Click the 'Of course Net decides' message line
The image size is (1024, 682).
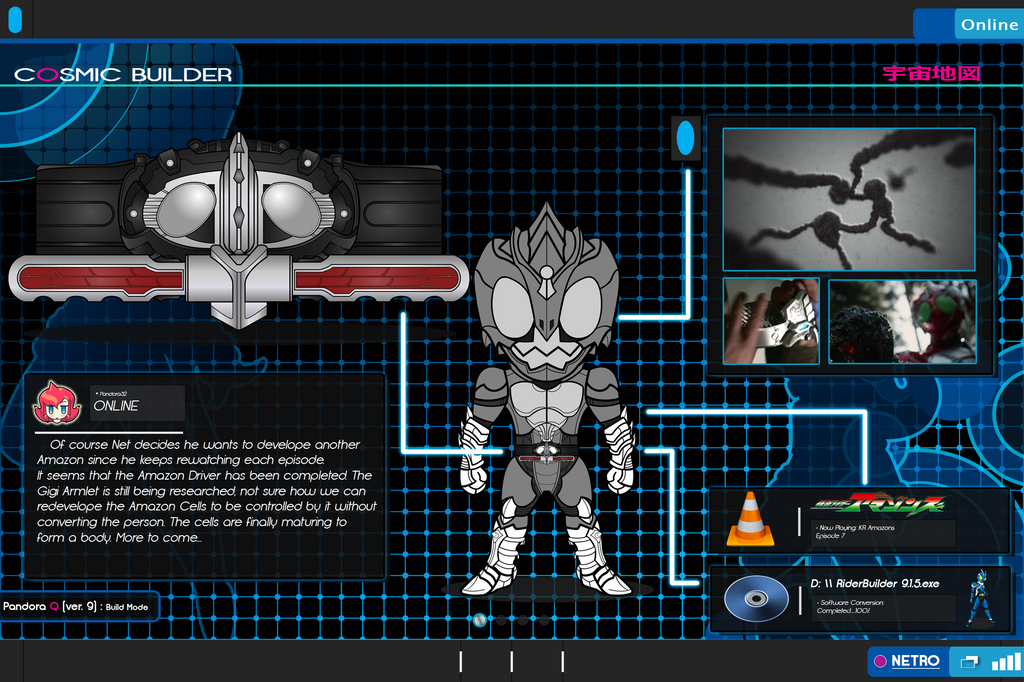(x=205, y=444)
